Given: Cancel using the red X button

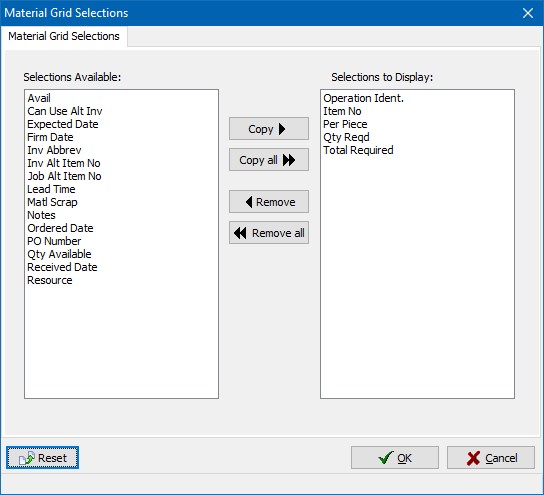Looking at the screenshot, I should pyautogui.click(x=491, y=458).
